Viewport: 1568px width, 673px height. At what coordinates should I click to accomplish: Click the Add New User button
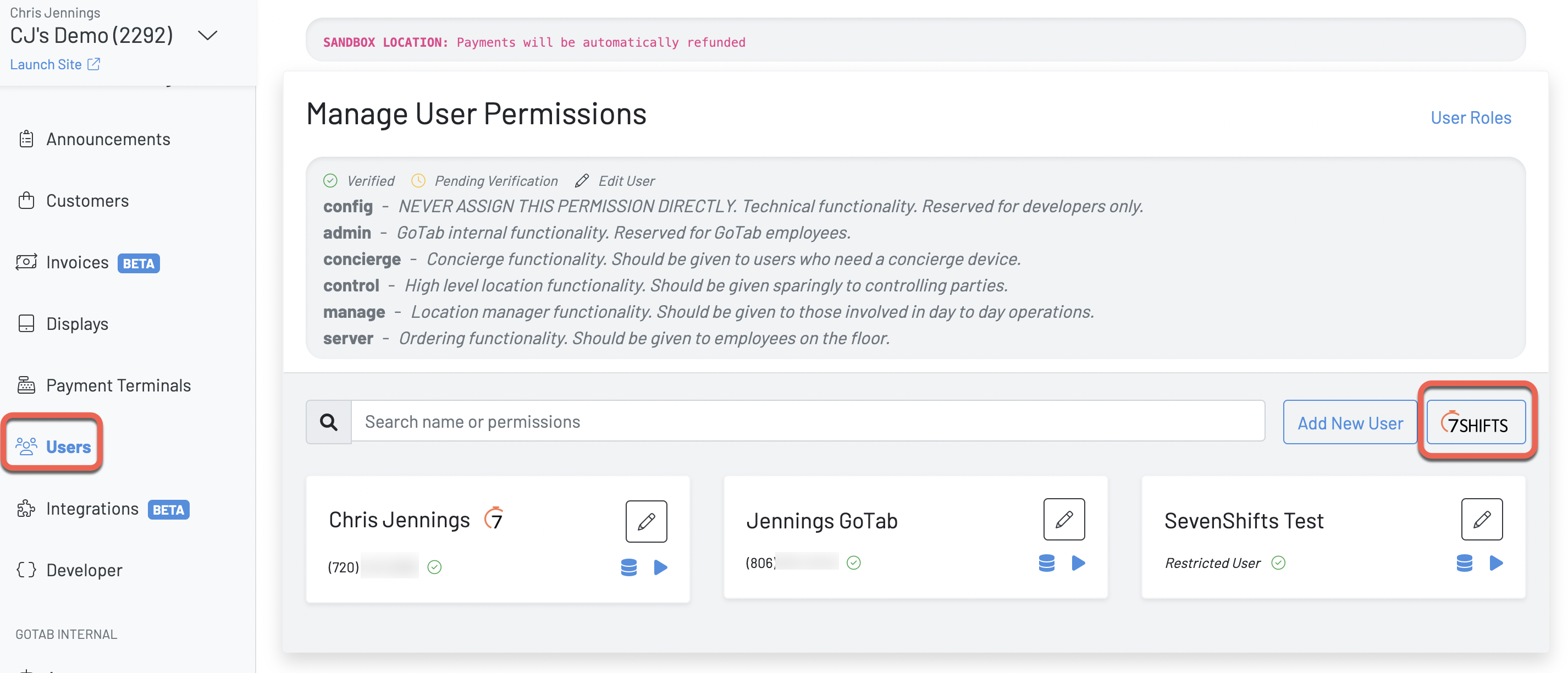(1350, 423)
